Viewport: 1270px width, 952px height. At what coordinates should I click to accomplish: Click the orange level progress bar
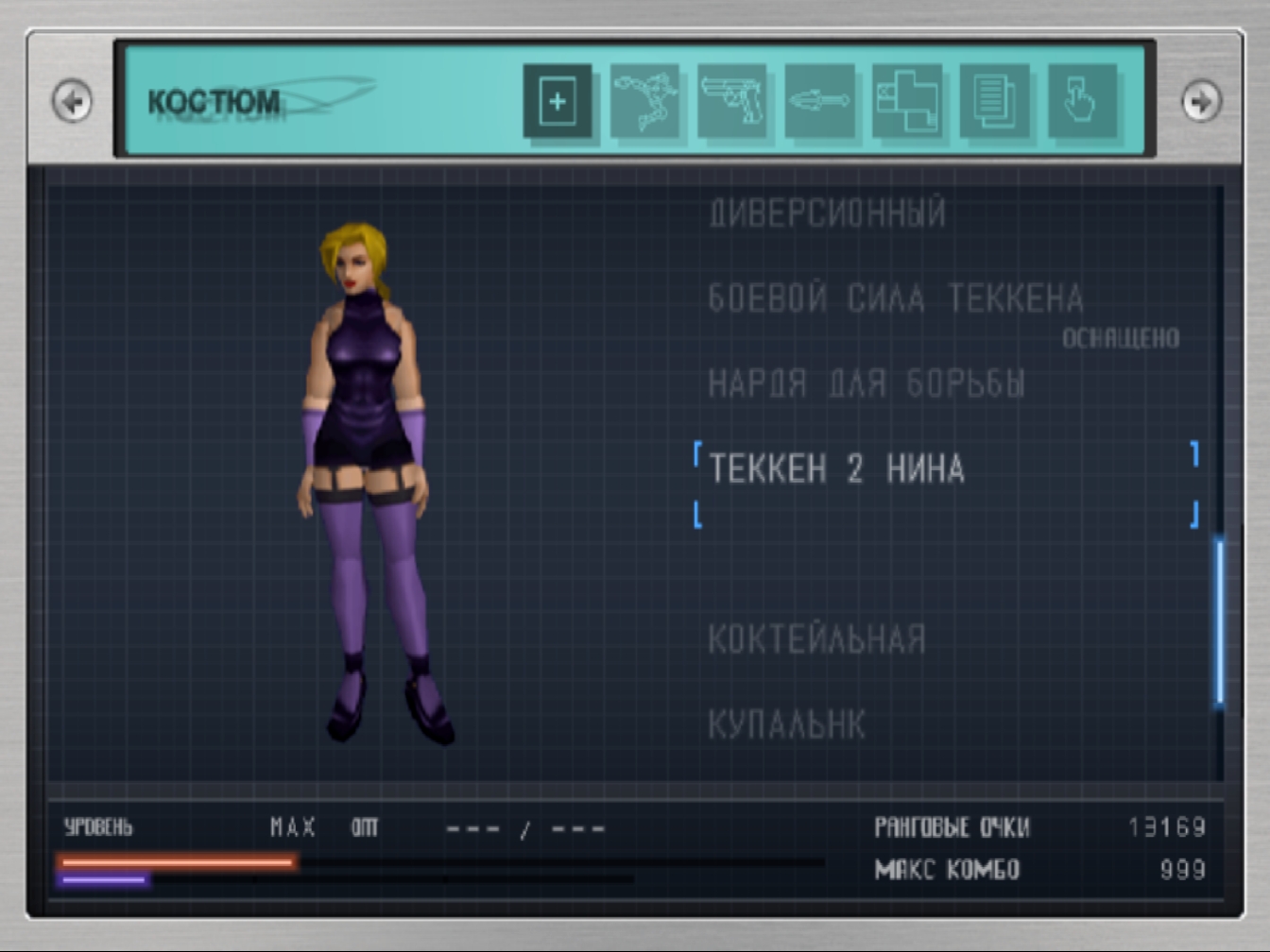tap(178, 861)
